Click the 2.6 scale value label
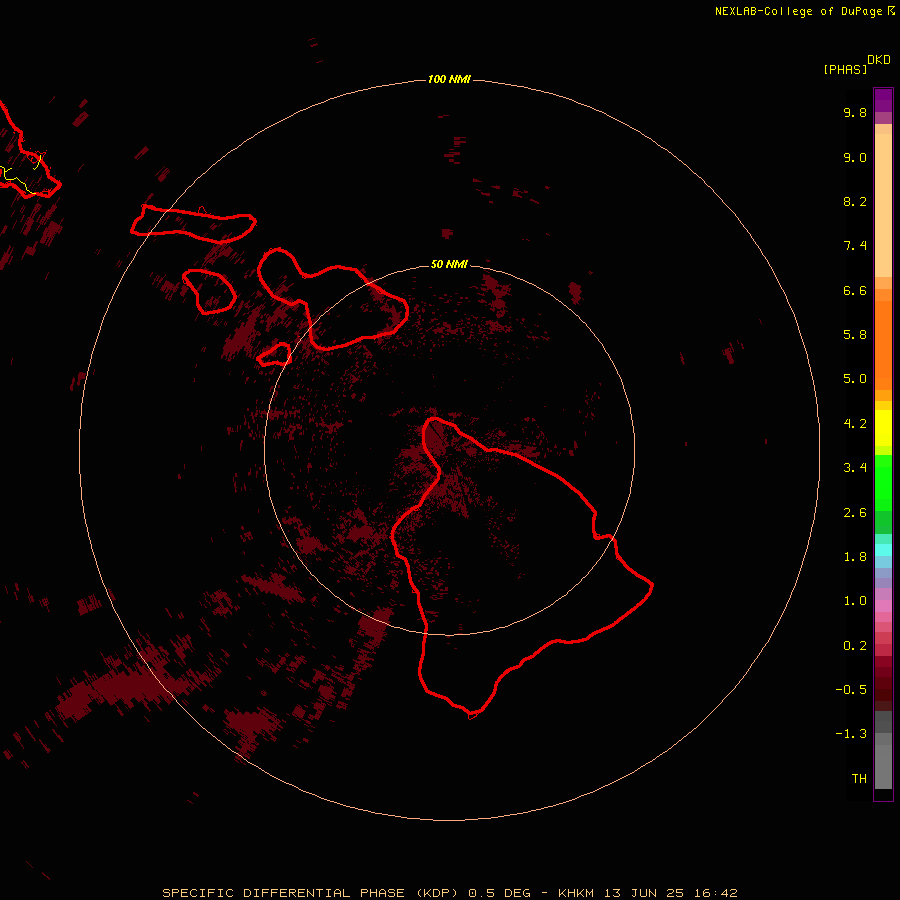This screenshot has width=900, height=900. pyautogui.click(x=855, y=513)
